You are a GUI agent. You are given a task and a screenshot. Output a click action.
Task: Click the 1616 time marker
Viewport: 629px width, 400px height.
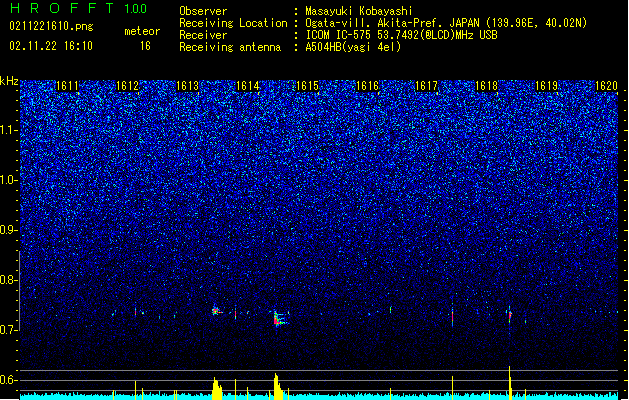coord(367,86)
